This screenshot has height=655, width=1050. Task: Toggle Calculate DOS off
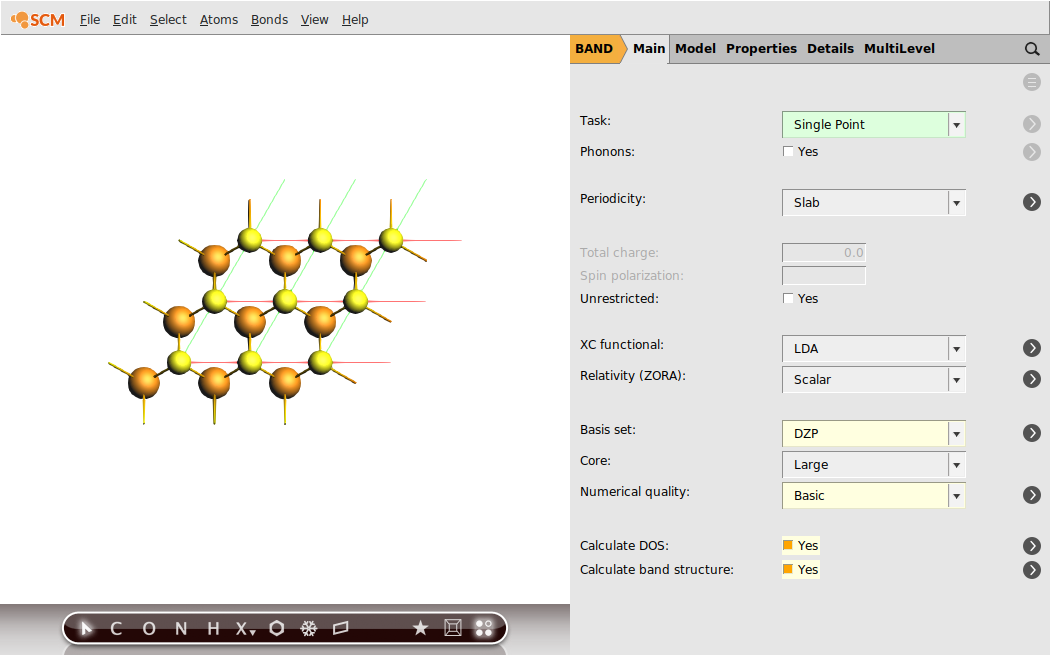click(789, 545)
